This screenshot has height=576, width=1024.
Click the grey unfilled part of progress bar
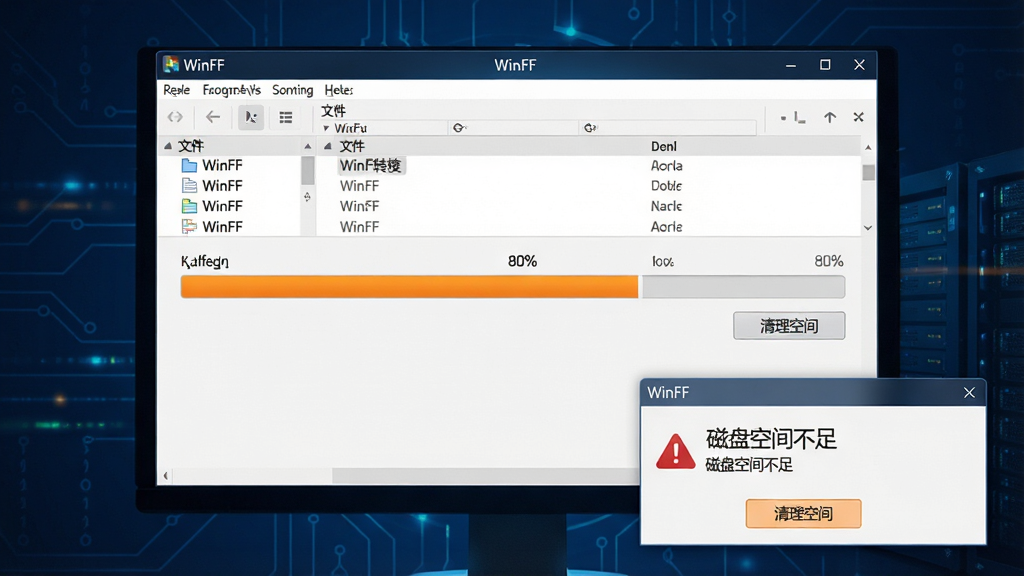pyautogui.click(x=743, y=287)
